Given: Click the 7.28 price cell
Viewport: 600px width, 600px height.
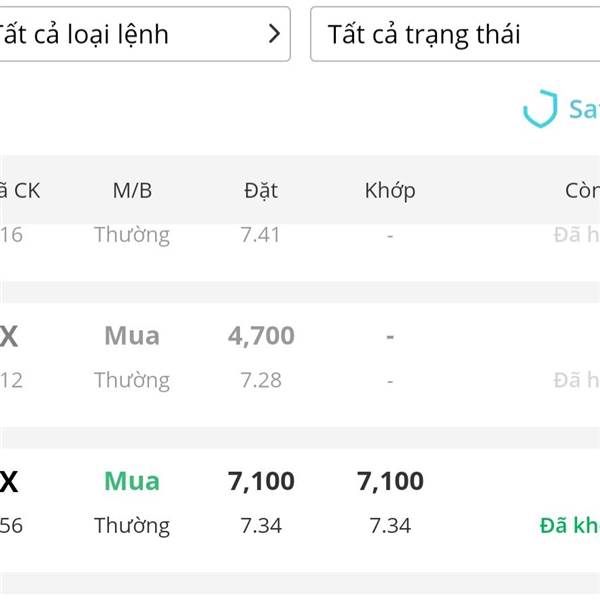Looking at the screenshot, I should click(x=261, y=380).
